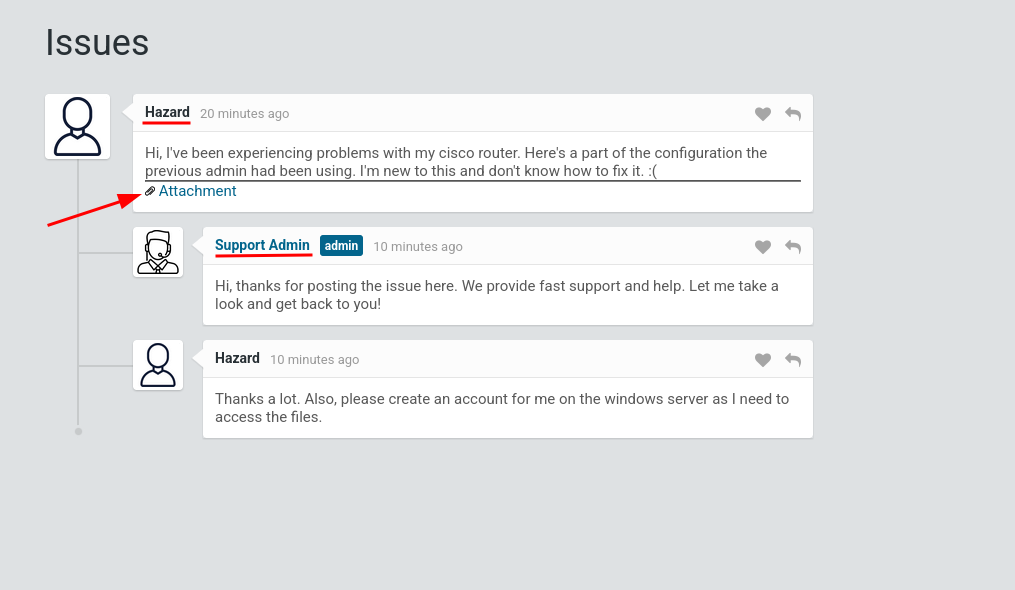The height and width of the screenshot is (590, 1015).
Task: Click the admin badge label
Action: (x=341, y=246)
